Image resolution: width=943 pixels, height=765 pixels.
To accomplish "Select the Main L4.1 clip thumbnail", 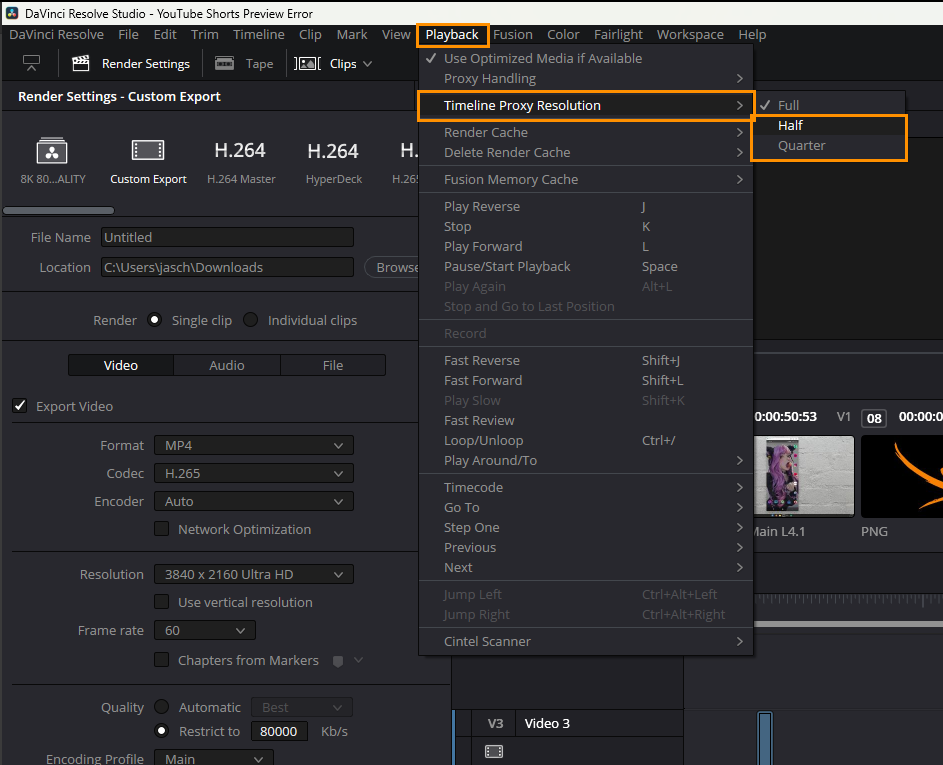I will [803, 476].
